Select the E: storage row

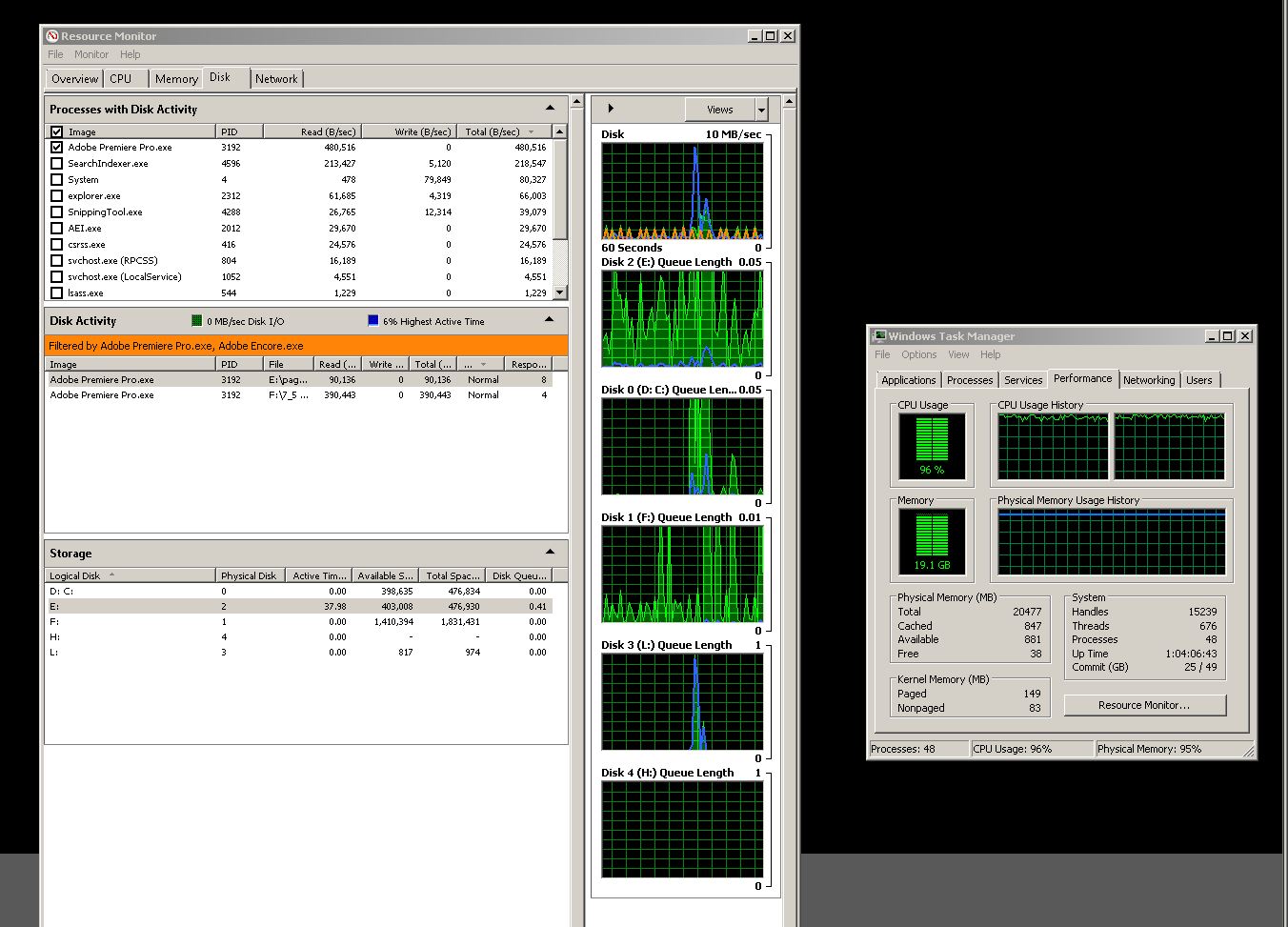tap(299, 606)
